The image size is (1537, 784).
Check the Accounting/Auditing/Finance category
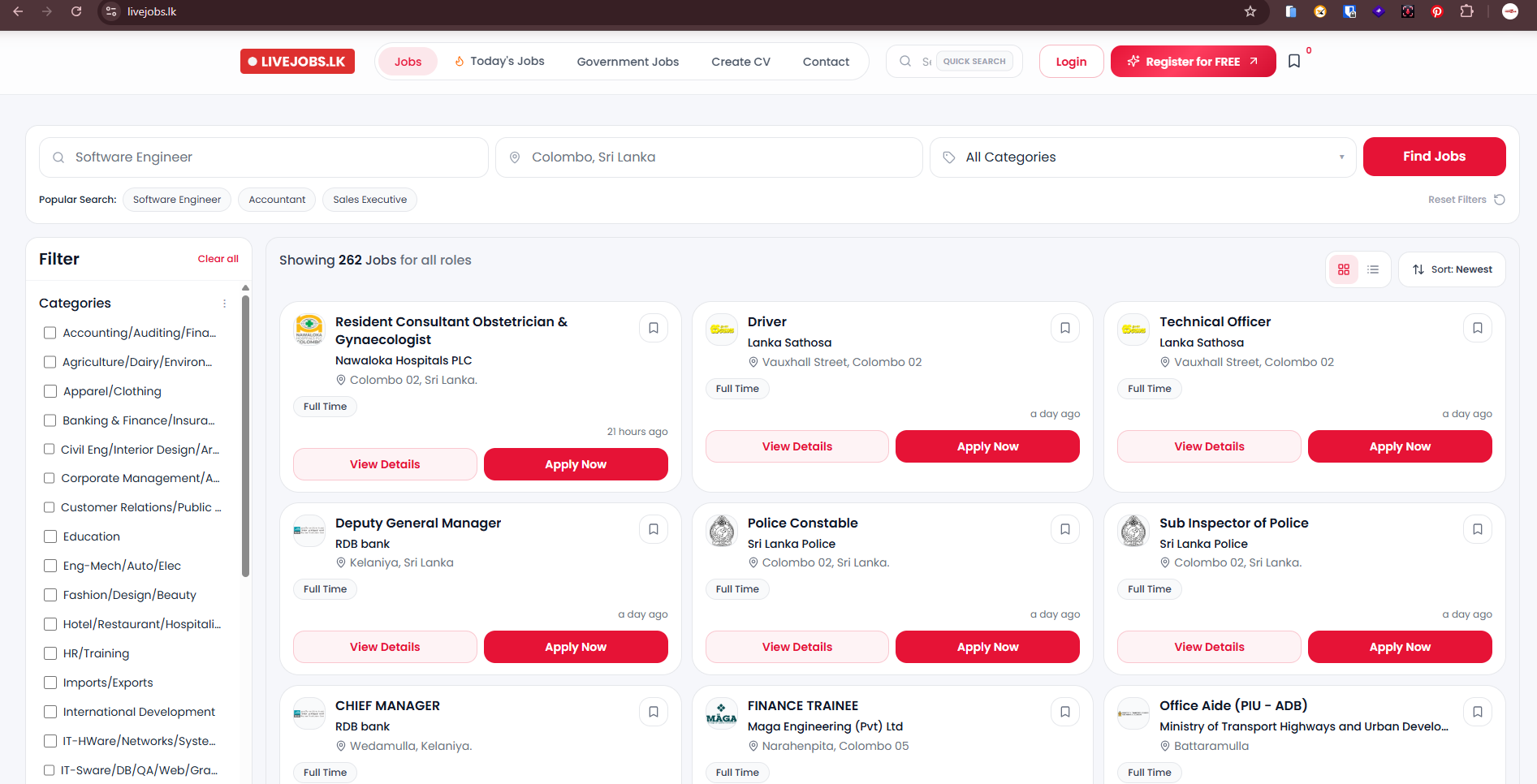pyautogui.click(x=50, y=333)
